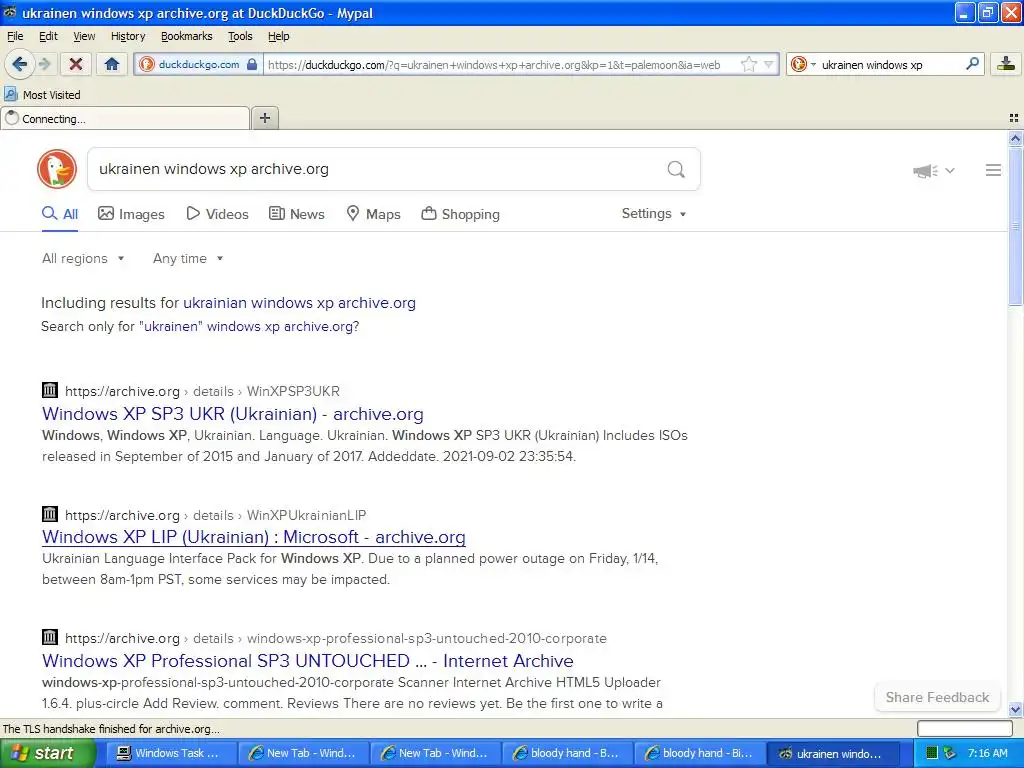Viewport: 1024px width, 768px height.
Task: Click the TLS handshake status bar text
Action: pos(111,729)
